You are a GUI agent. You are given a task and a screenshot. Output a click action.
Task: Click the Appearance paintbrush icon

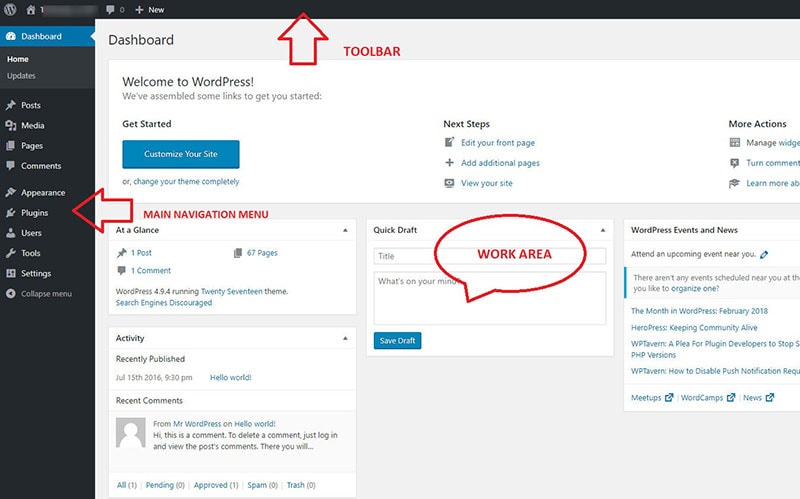[11, 192]
